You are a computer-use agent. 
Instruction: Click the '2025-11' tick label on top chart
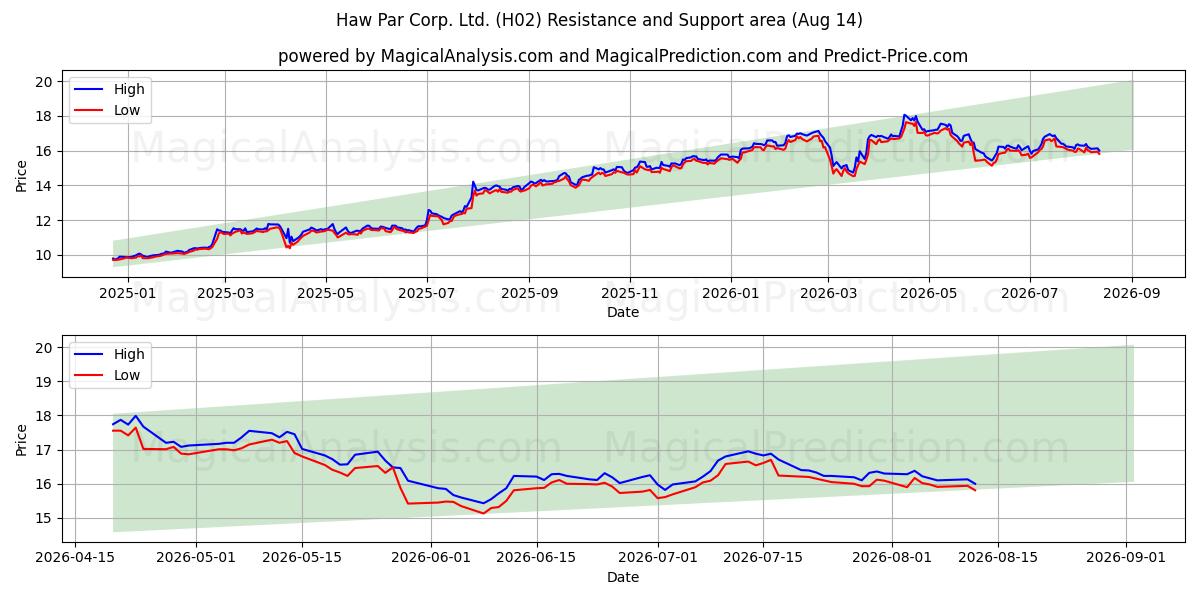click(630, 293)
